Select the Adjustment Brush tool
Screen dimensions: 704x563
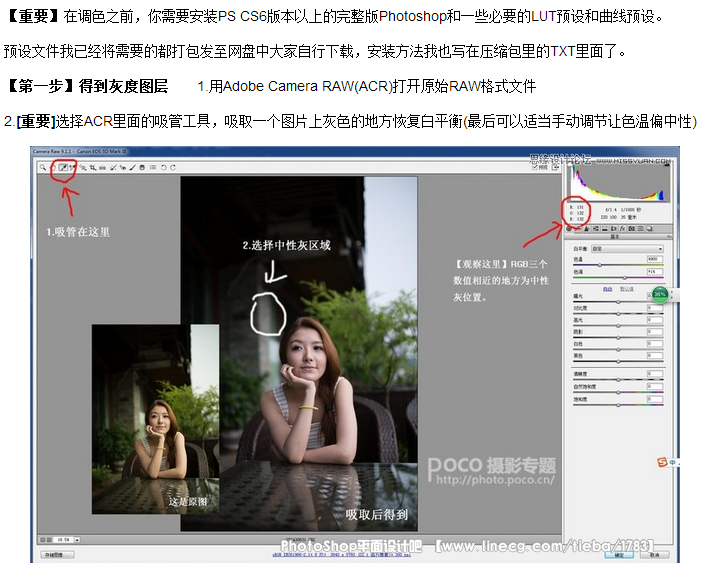(133, 167)
